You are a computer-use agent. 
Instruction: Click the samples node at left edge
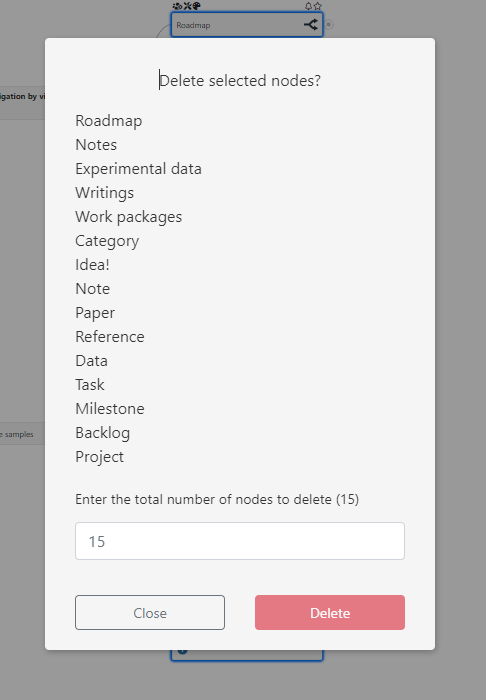point(17,434)
